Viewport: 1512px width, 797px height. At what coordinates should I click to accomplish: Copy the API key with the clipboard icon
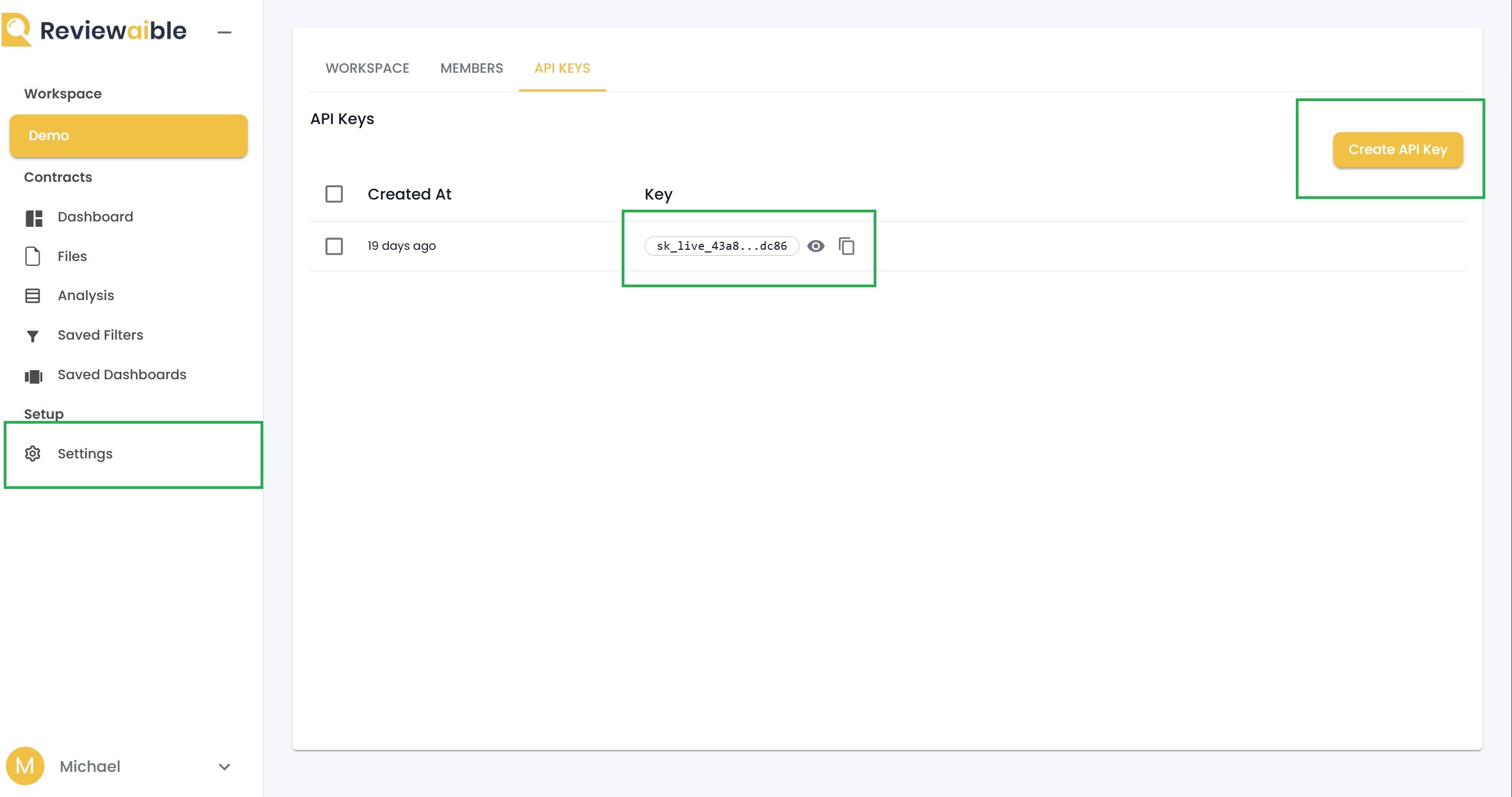pos(846,246)
